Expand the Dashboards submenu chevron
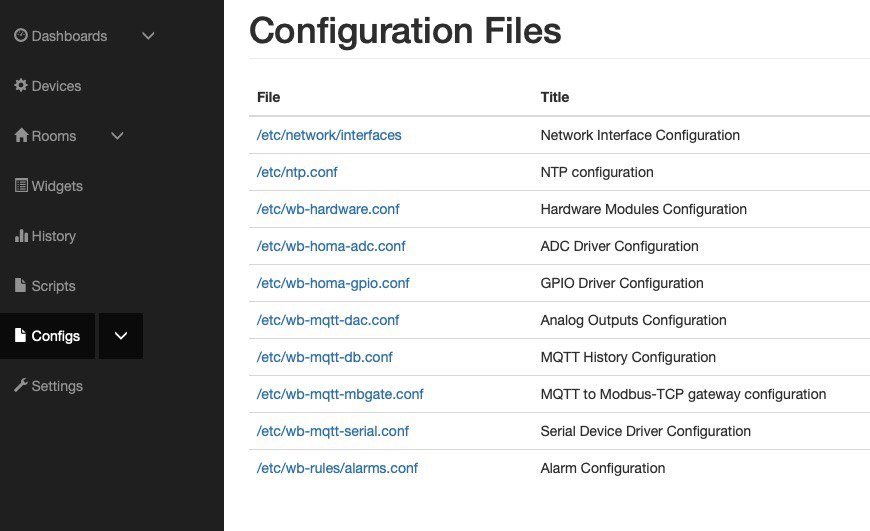The width and height of the screenshot is (870, 531). (148, 36)
